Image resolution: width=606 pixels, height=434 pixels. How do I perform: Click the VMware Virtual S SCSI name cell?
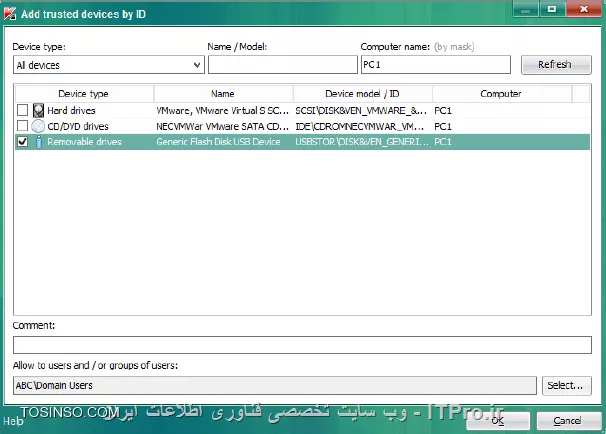point(223,111)
